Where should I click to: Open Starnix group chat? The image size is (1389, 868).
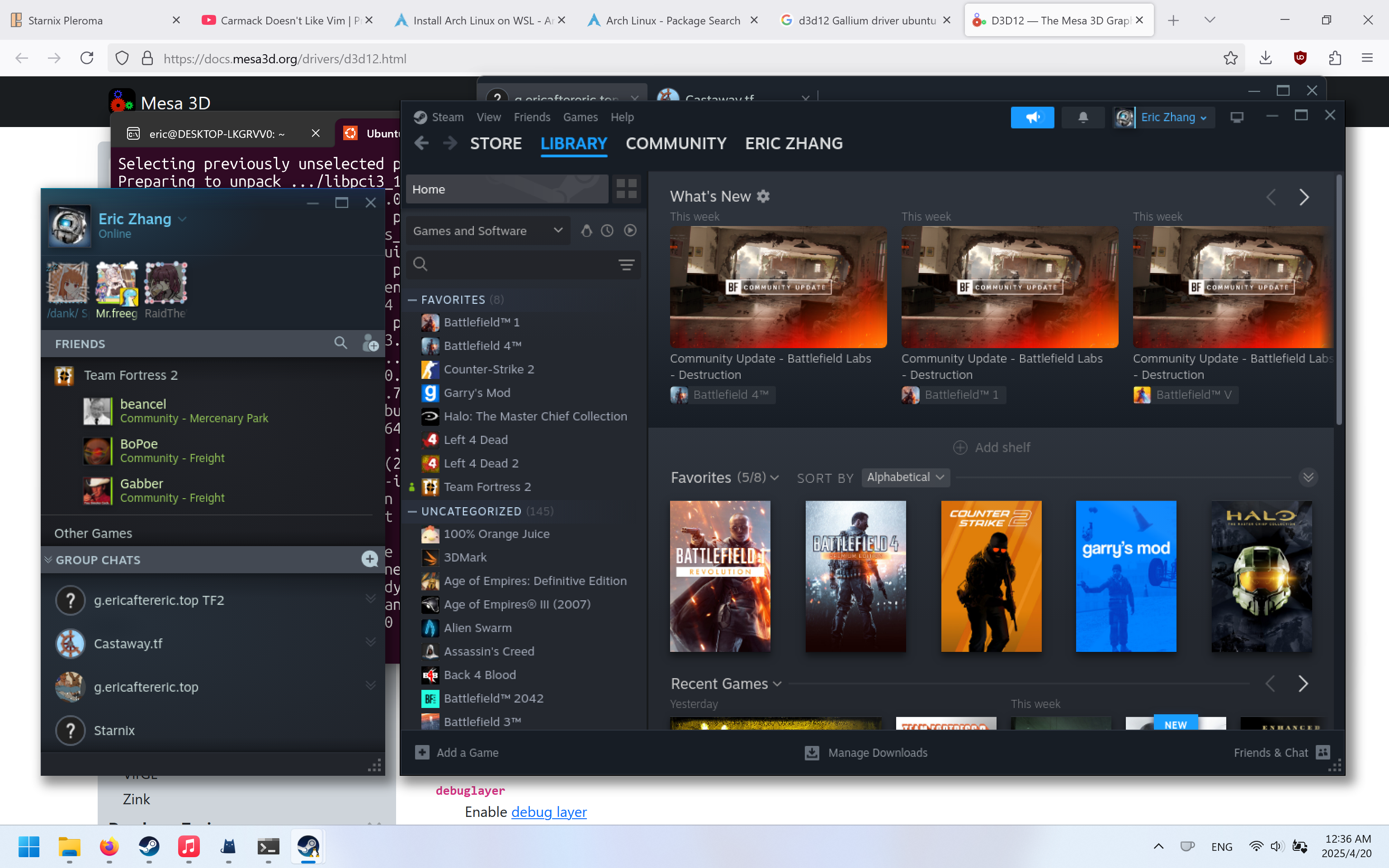tap(213, 730)
